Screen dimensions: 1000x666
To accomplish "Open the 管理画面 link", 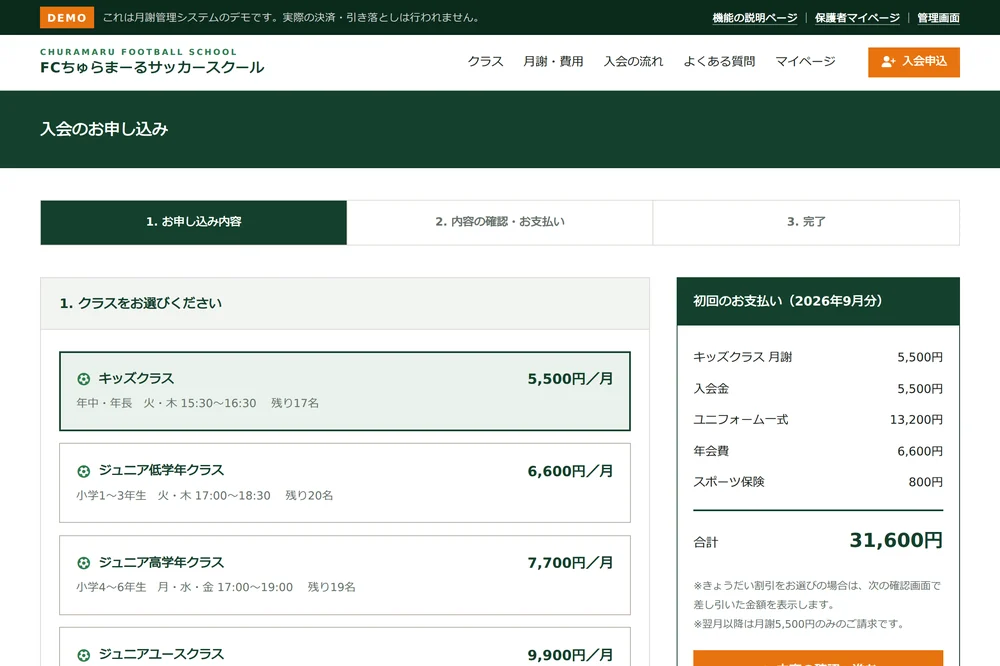I will [x=938, y=18].
